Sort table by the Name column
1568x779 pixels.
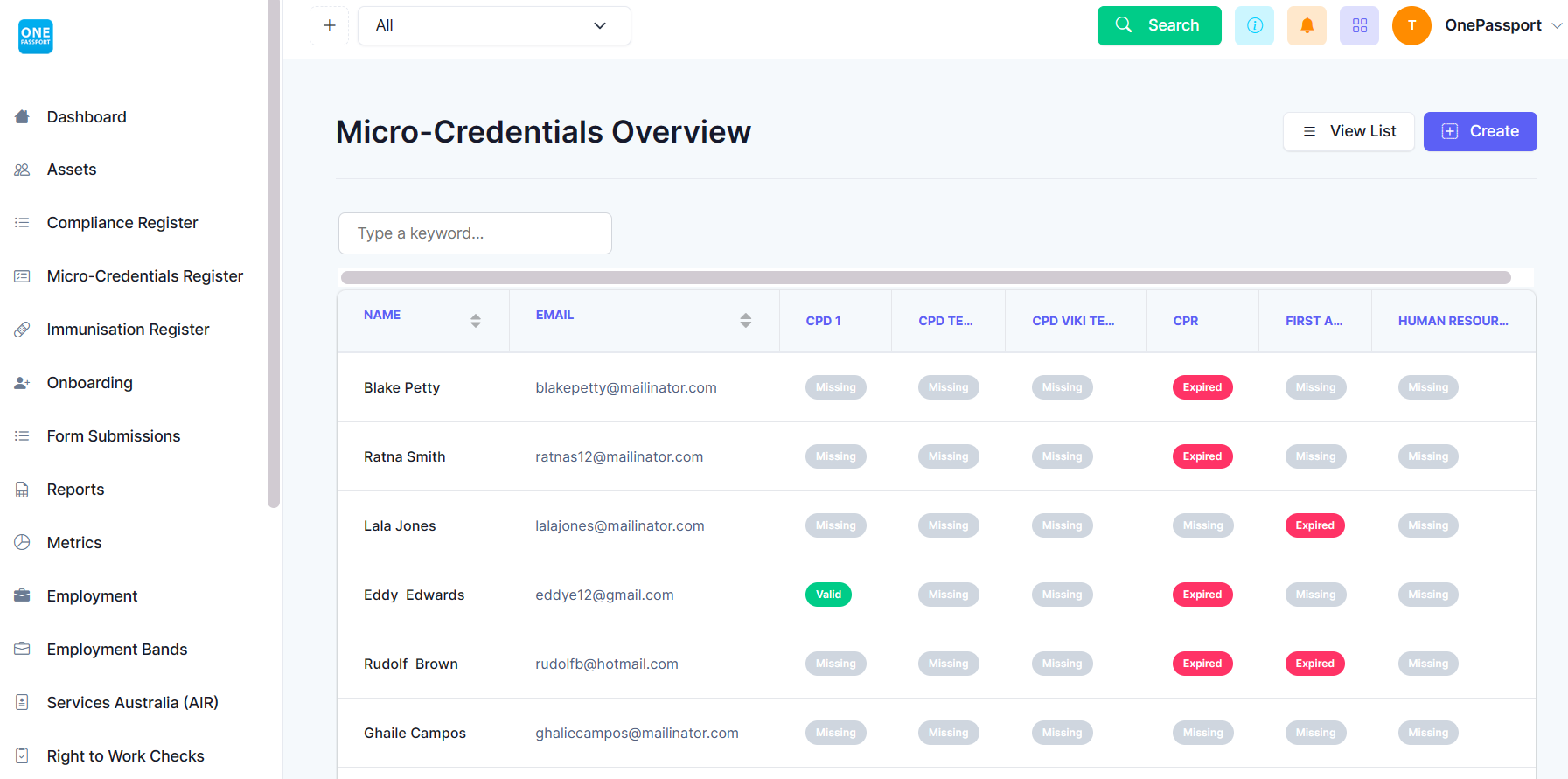pos(475,321)
